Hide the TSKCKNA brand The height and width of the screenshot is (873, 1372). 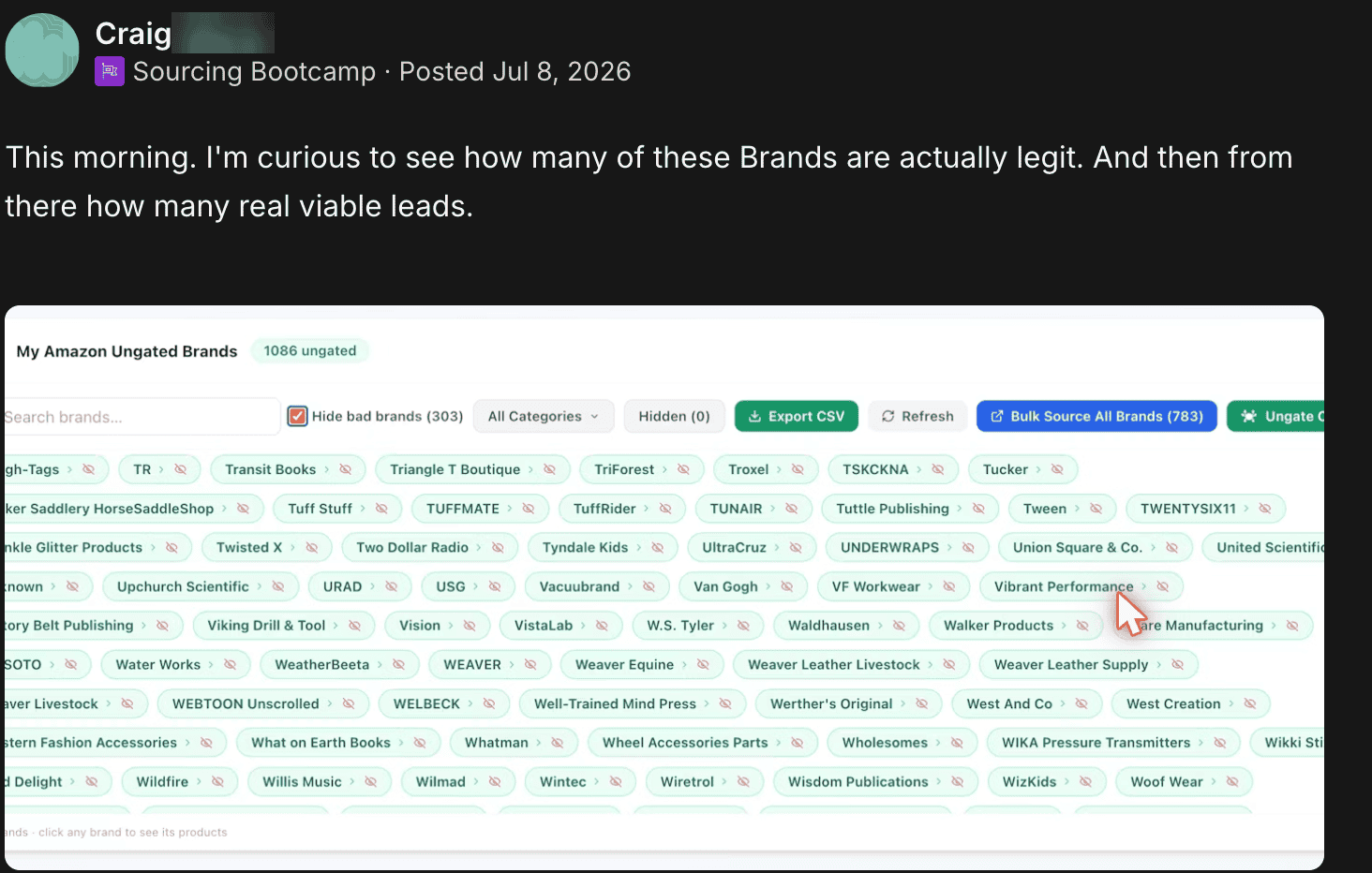pos(937,469)
